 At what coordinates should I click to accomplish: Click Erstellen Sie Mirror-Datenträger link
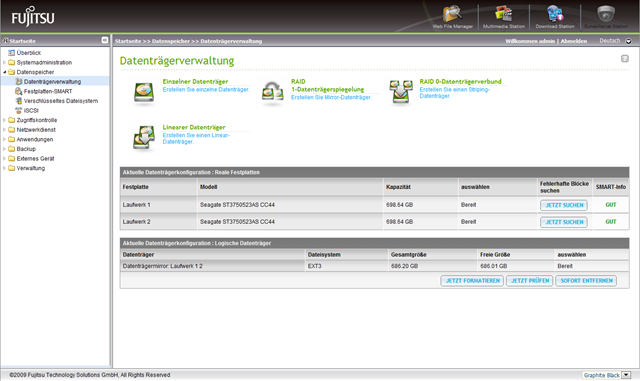pyautogui.click(x=331, y=97)
